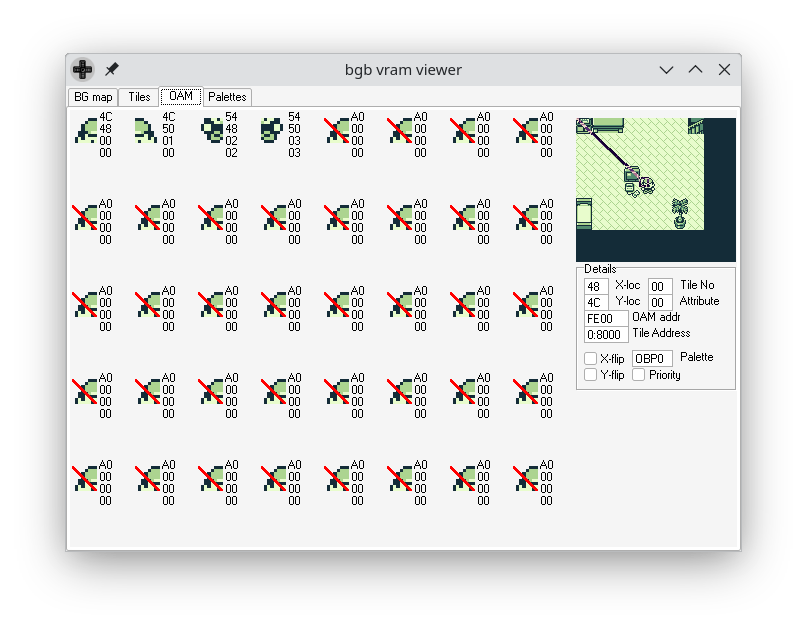Click the Palette field showing OBP0

coord(652,359)
